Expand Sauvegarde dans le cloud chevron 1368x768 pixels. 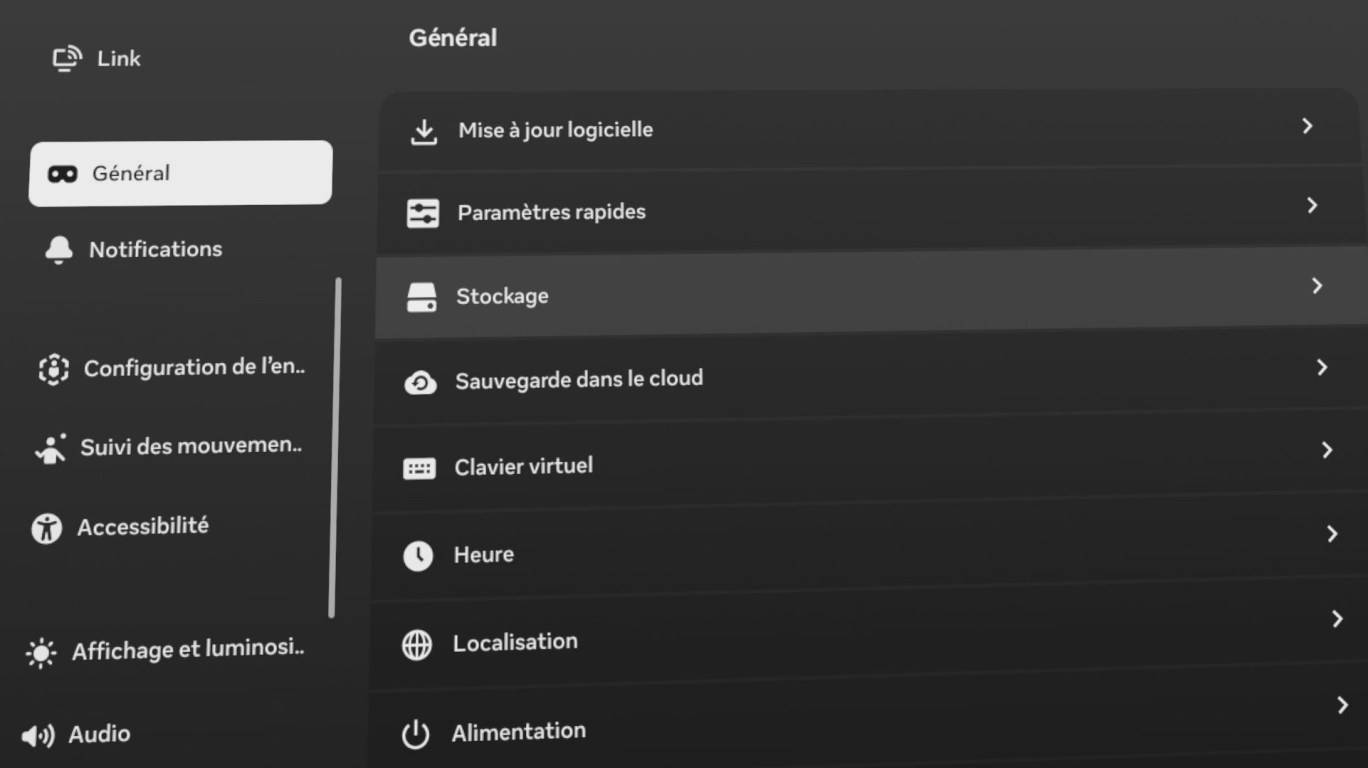(1322, 368)
